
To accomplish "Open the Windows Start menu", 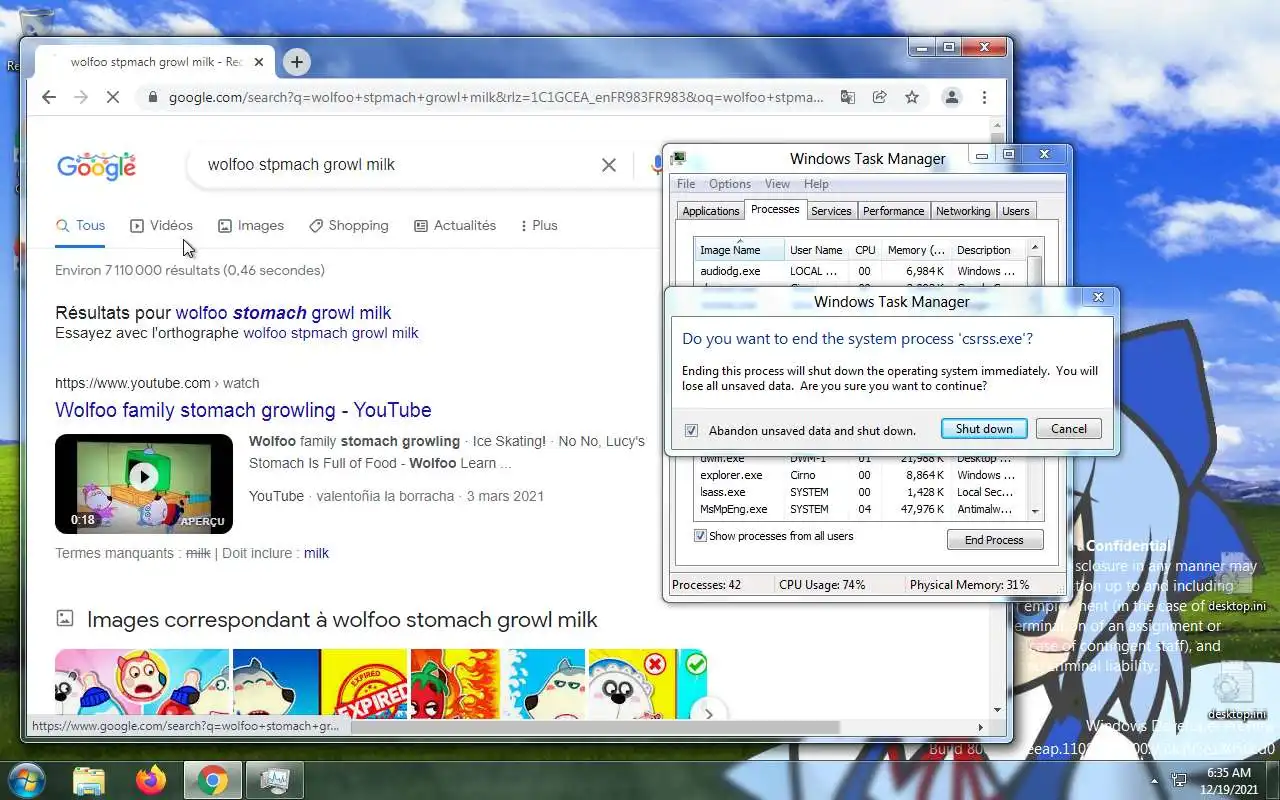I will click(x=25, y=780).
